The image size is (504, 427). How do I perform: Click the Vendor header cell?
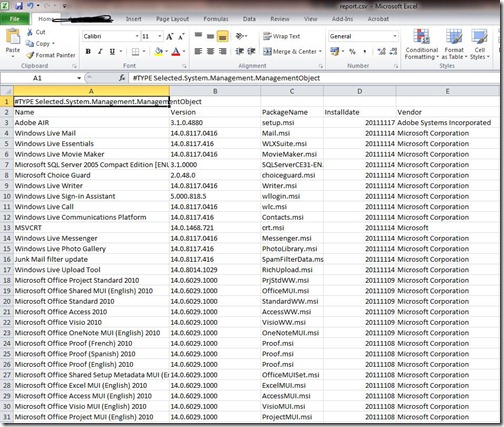click(x=447, y=112)
